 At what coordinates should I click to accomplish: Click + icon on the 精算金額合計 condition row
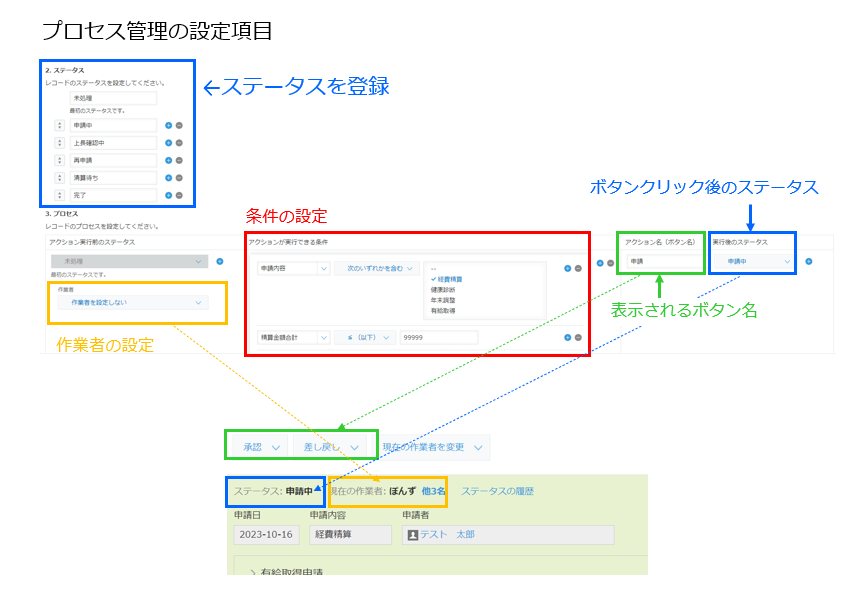click(x=567, y=338)
